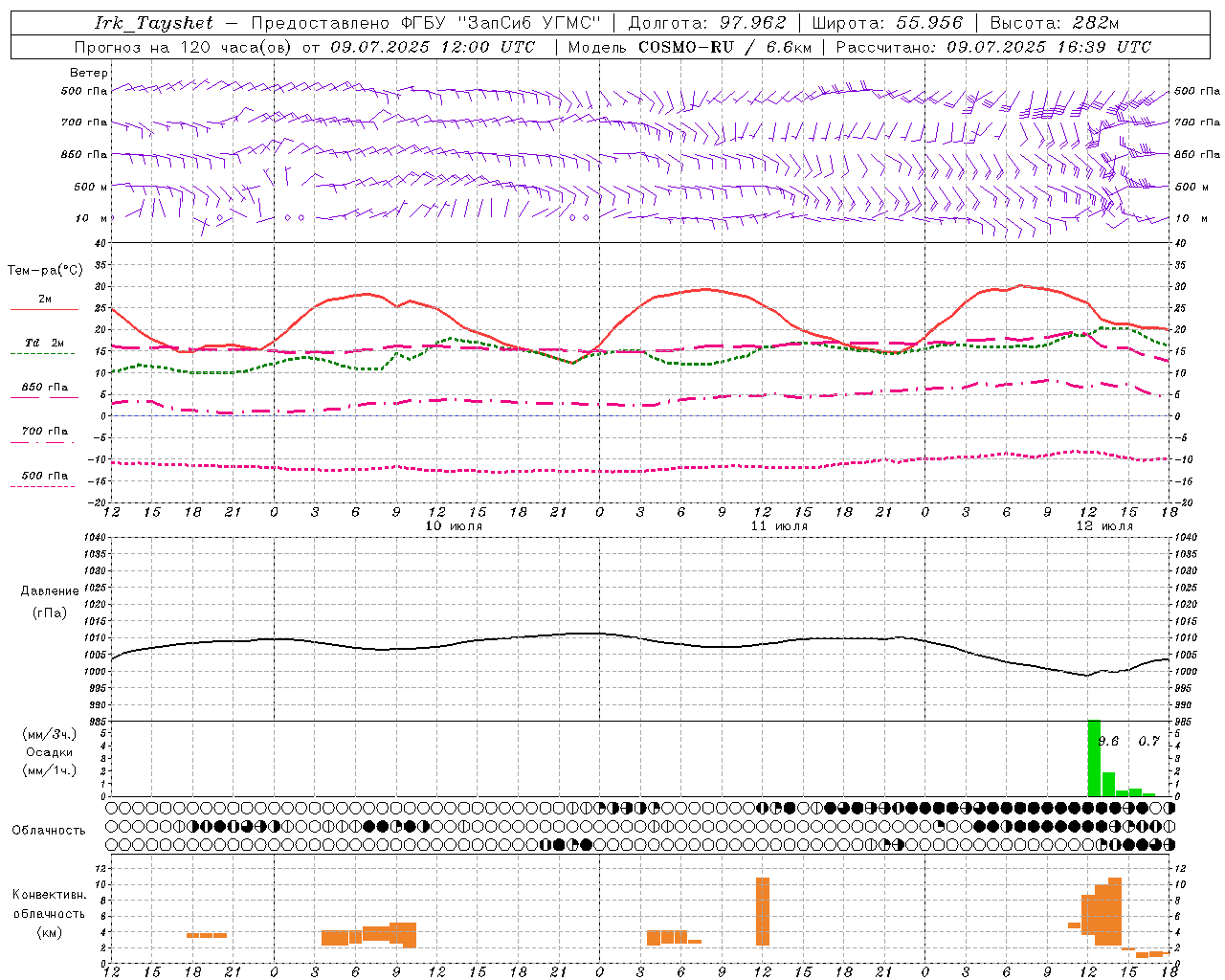Click the '700 гПа' temperature legend entry
This screenshot has height=980, width=1225.
[x=44, y=432]
